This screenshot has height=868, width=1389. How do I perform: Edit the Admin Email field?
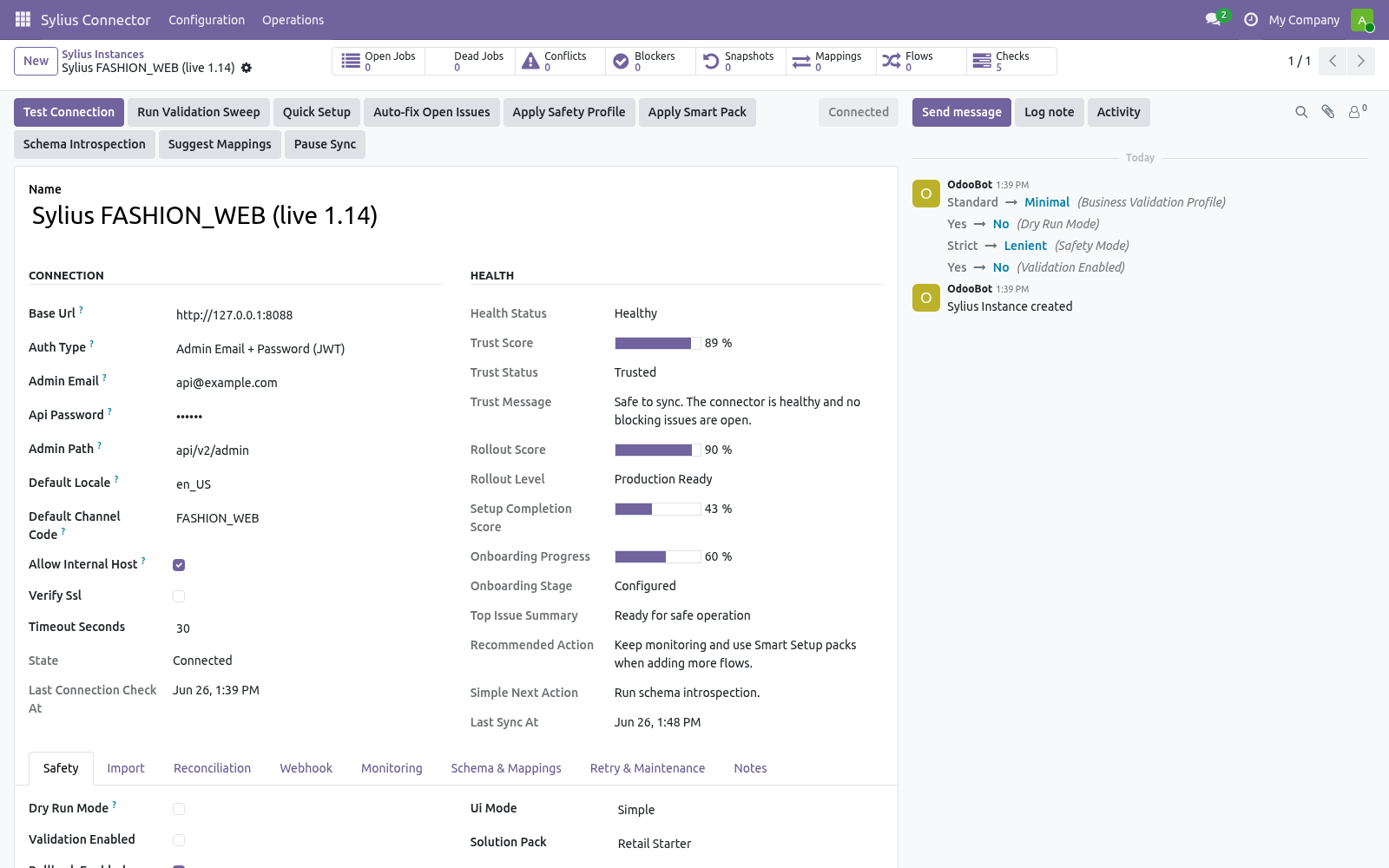tap(308, 383)
